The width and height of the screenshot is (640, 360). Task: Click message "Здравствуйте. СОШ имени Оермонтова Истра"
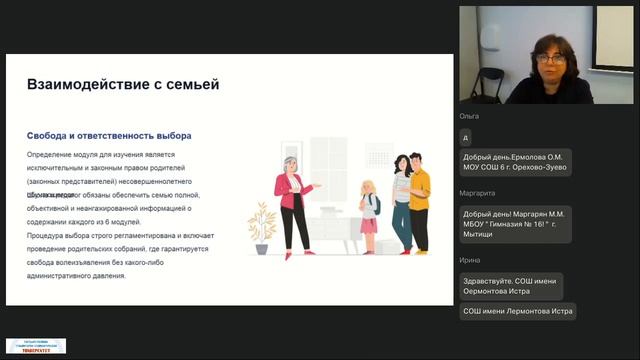tap(511, 286)
